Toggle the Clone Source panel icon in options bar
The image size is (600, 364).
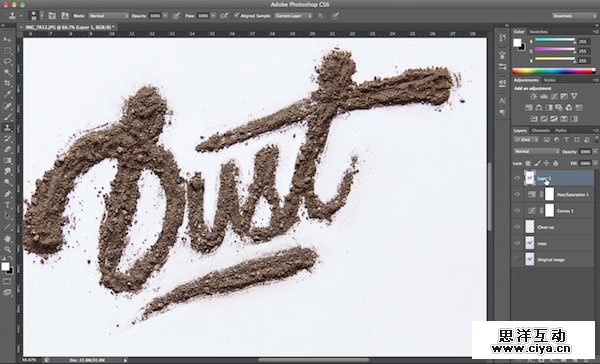pos(65,16)
